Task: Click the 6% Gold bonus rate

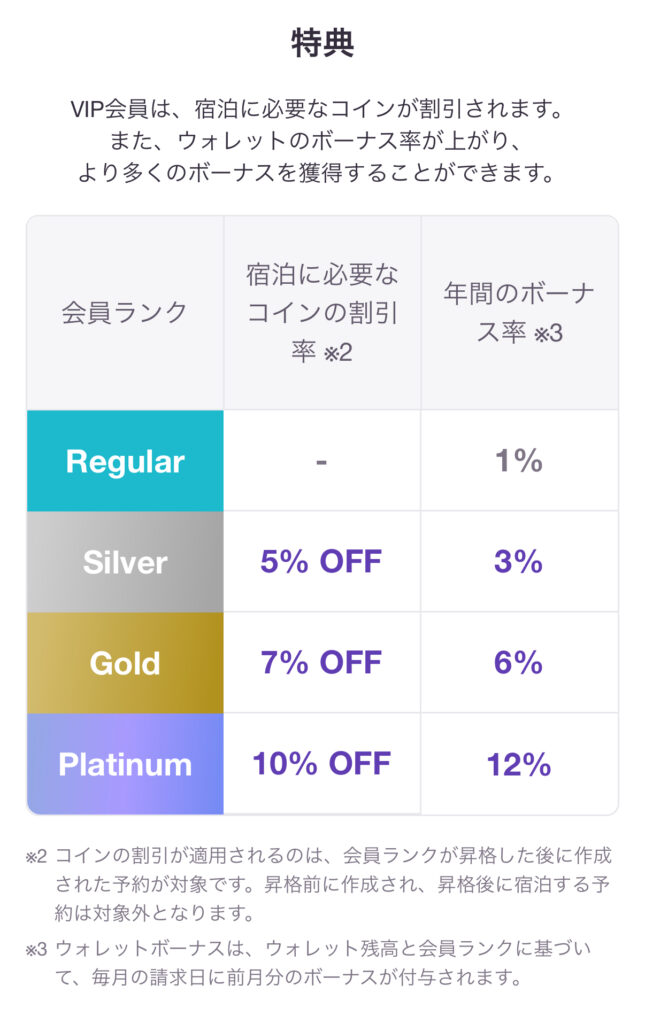Action: [518, 662]
